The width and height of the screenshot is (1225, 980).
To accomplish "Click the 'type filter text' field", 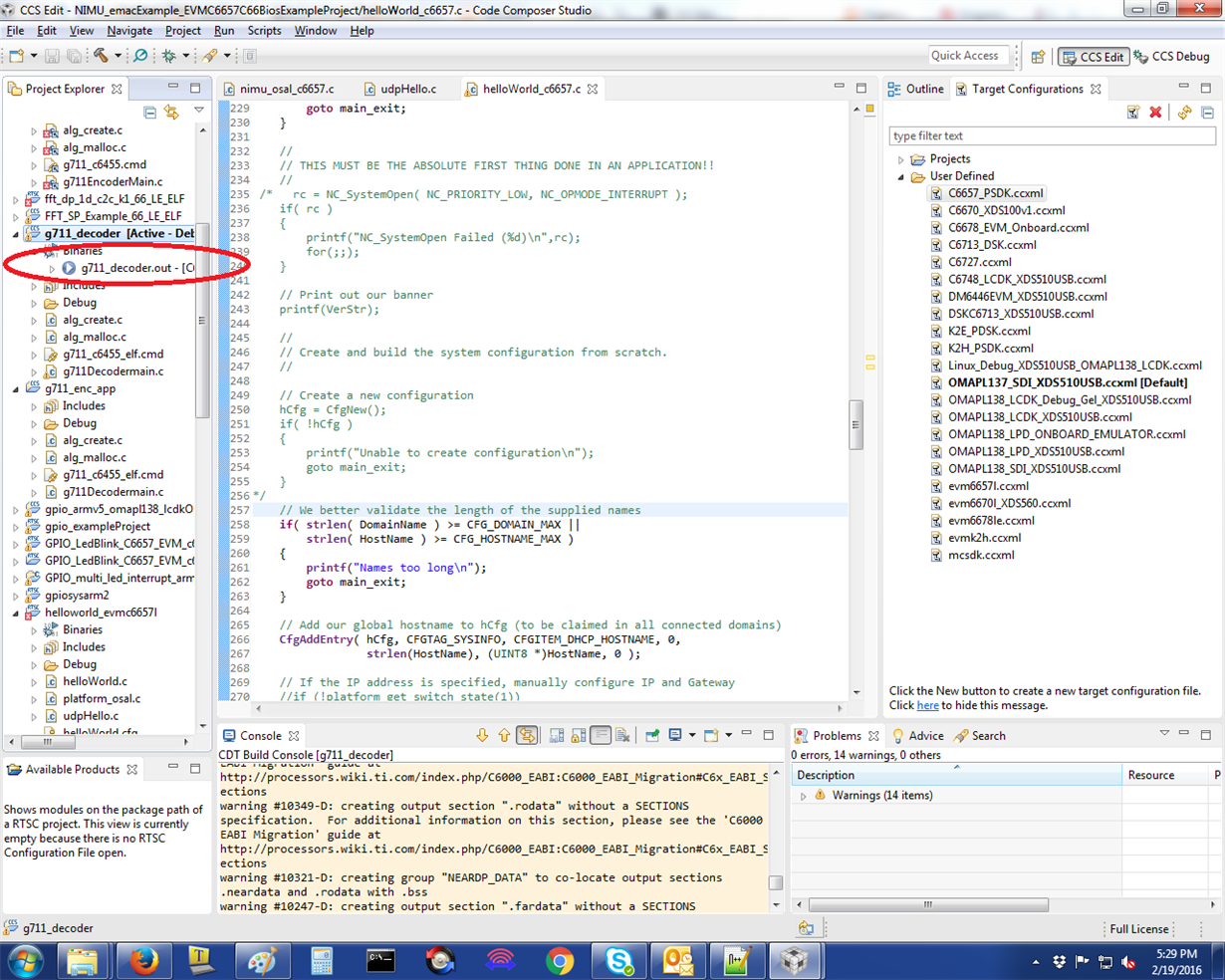I will [1052, 135].
